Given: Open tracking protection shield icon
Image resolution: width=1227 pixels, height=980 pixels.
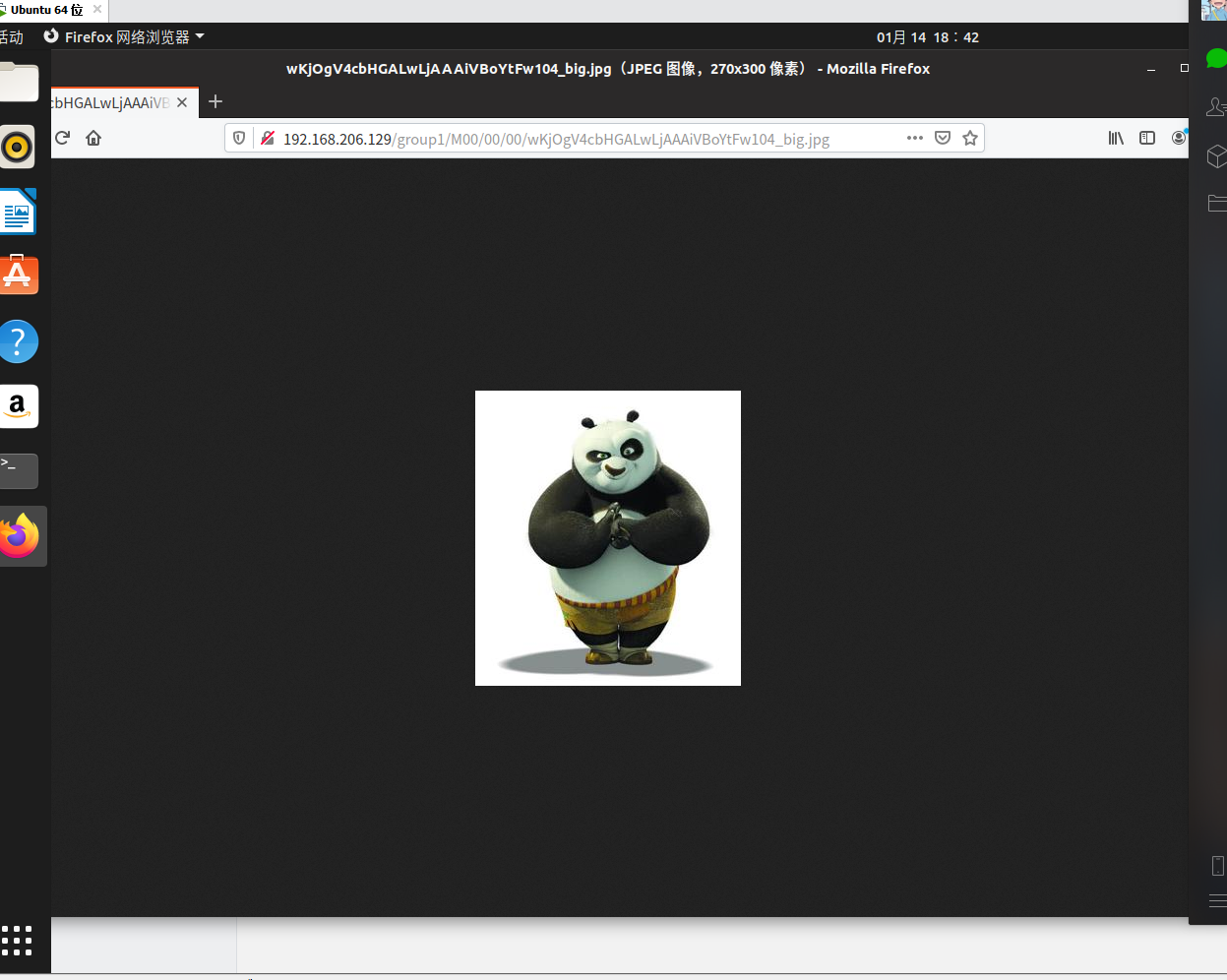Looking at the screenshot, I should 239,139.
